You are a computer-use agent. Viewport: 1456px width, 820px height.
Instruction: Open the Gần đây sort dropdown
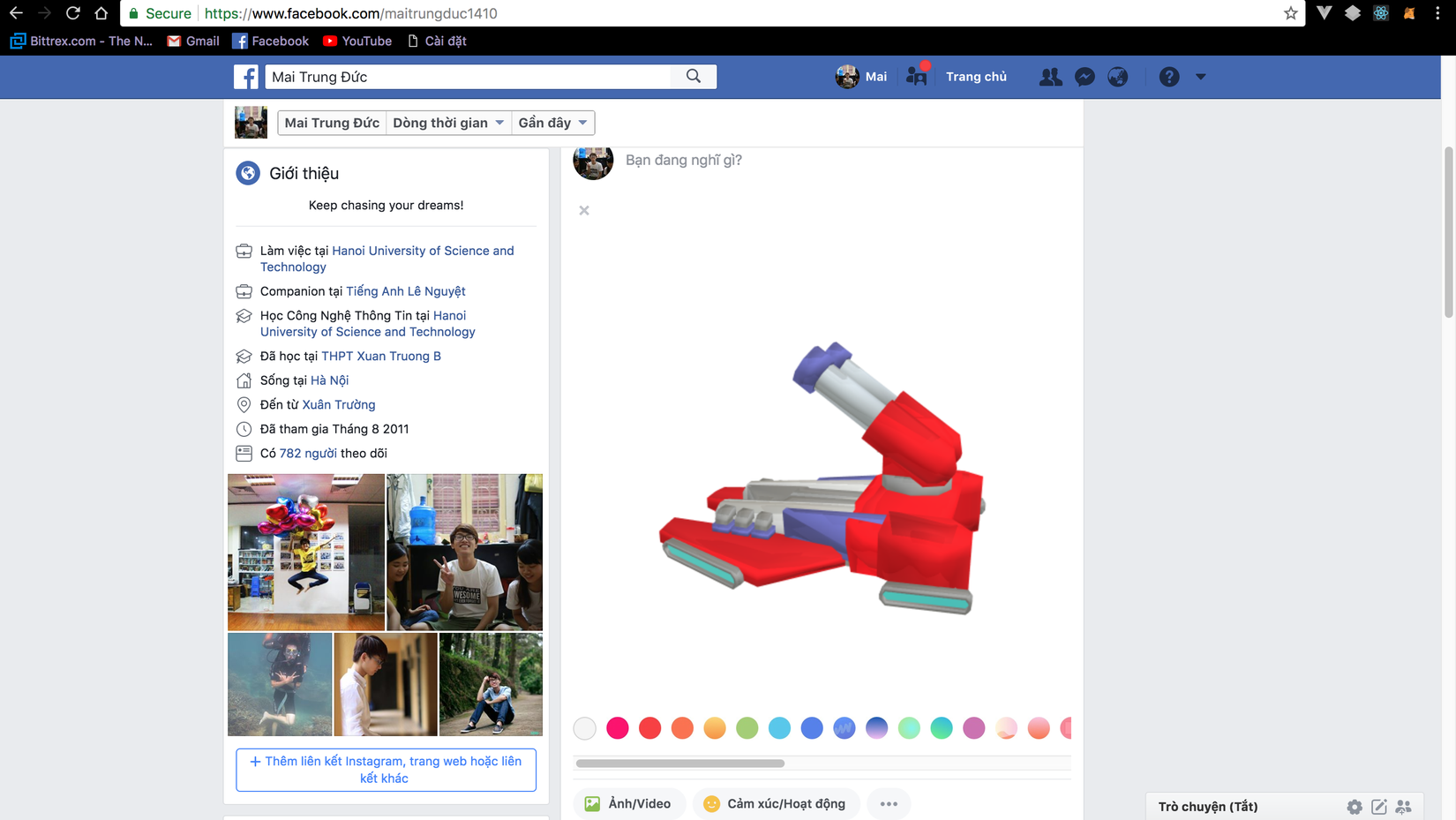[x=552, y=123]
